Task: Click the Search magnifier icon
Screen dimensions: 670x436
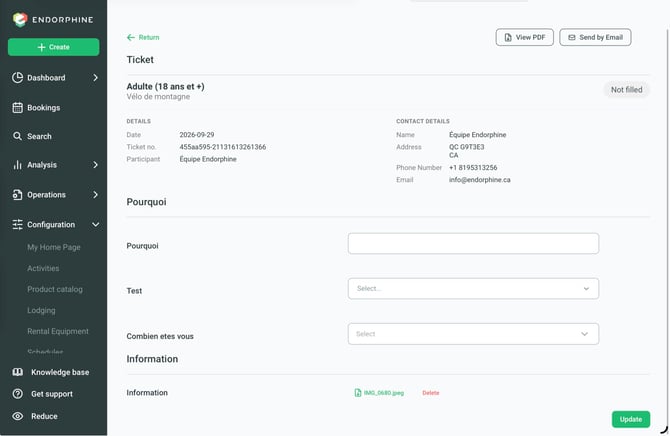Action: pos(18,136)
